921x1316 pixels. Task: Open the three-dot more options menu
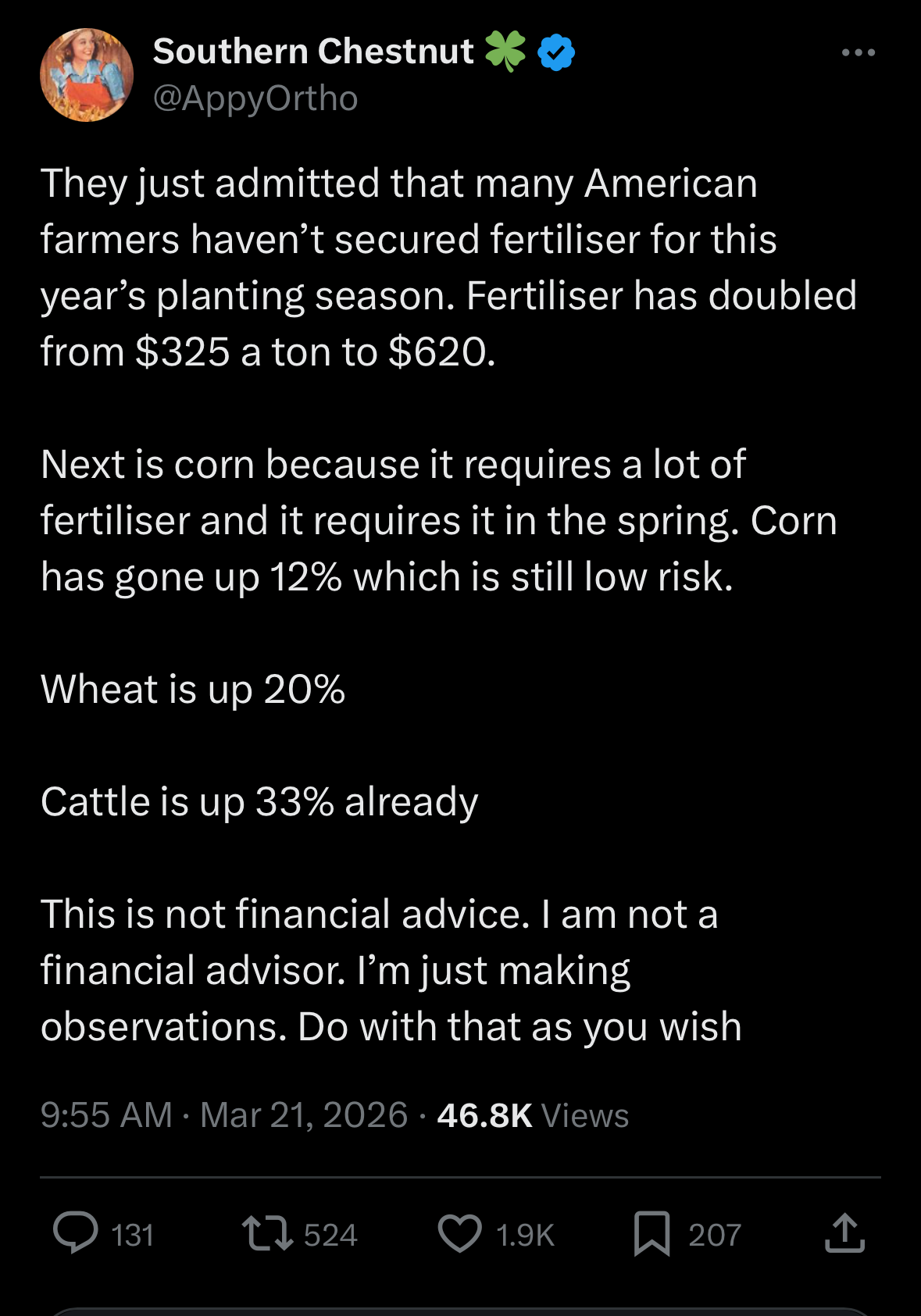[858, 53]
